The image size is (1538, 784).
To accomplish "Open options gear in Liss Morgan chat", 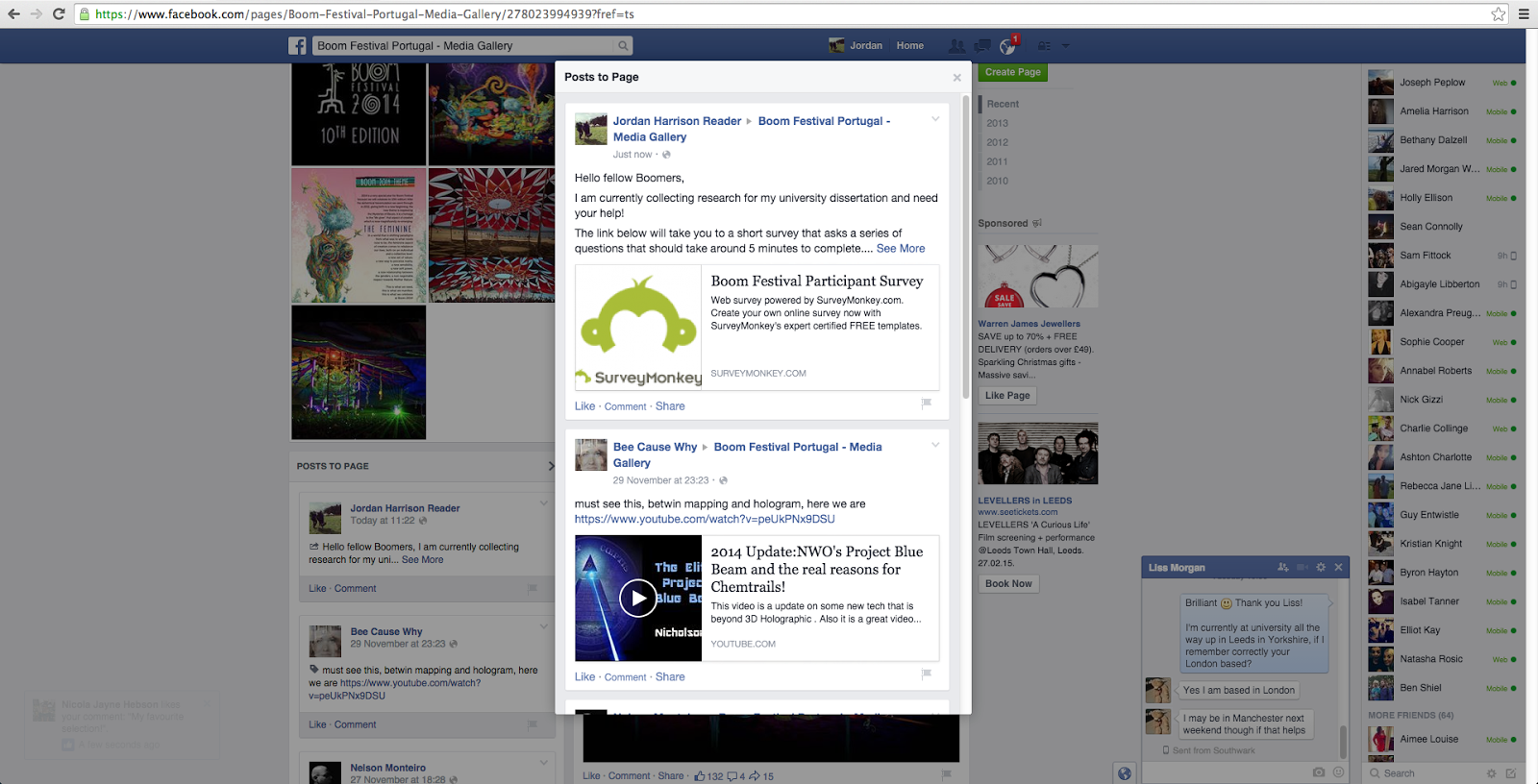I will 1321,567.
